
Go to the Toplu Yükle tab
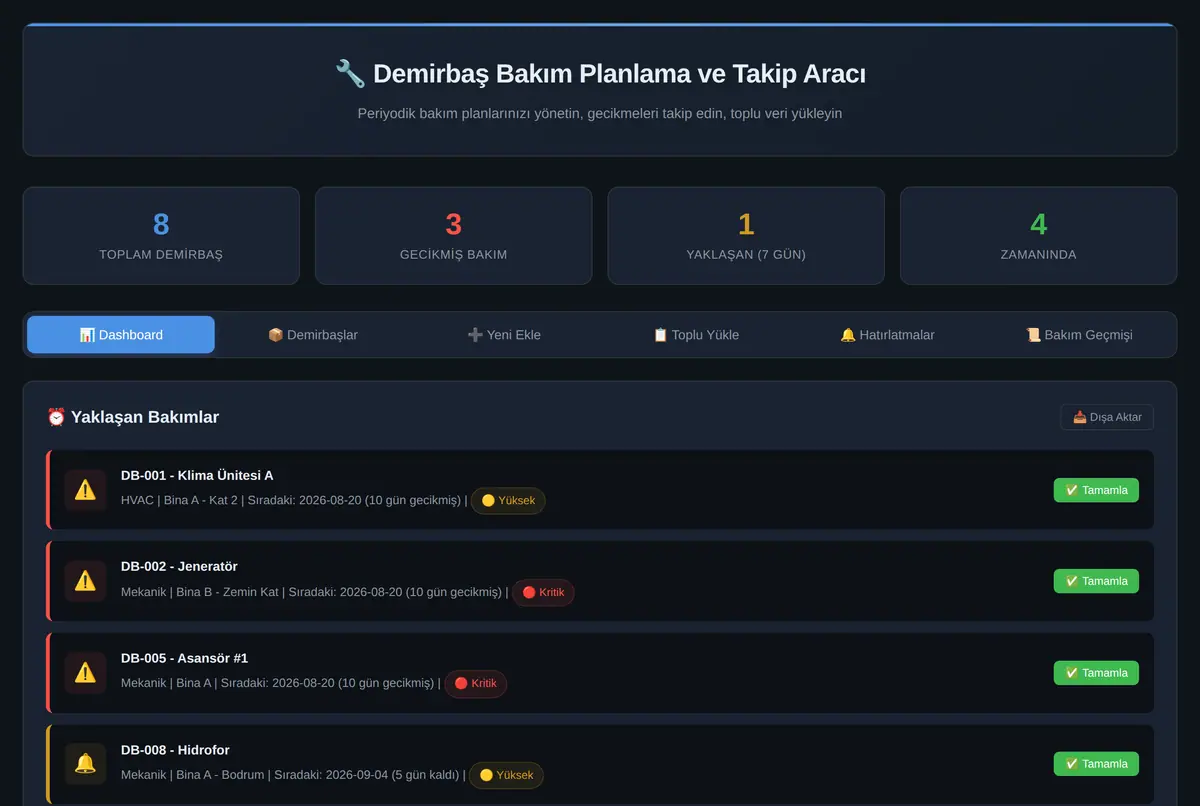coord(696,335)
